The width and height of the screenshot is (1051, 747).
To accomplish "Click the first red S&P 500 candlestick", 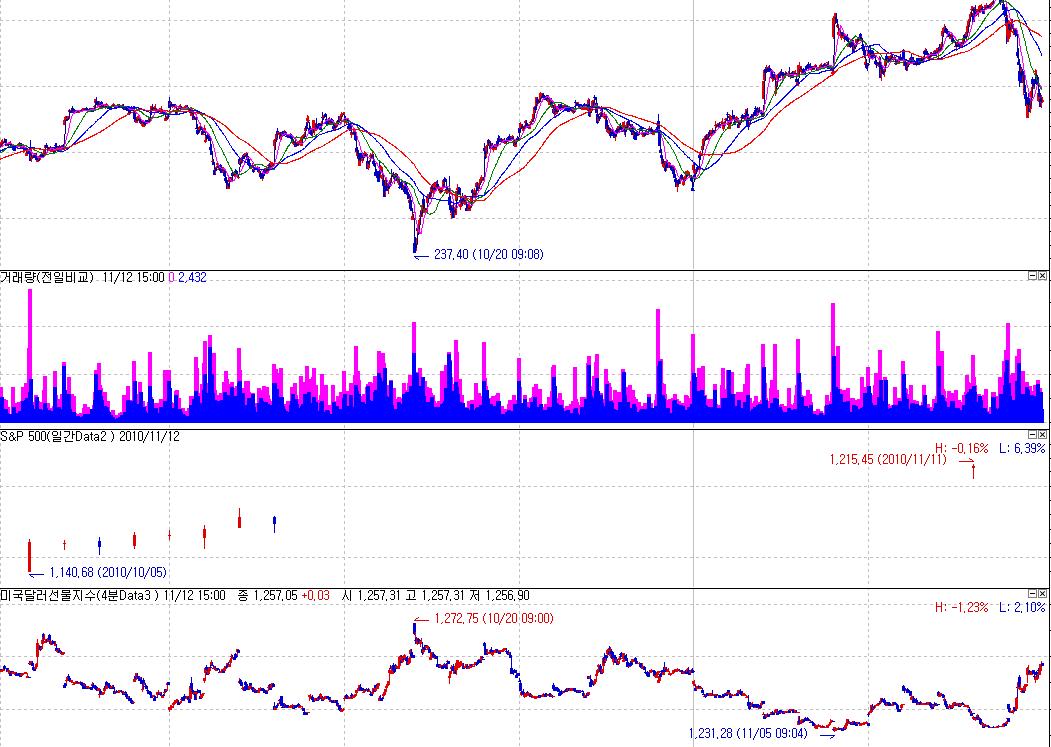I will [x=30, y=555].
